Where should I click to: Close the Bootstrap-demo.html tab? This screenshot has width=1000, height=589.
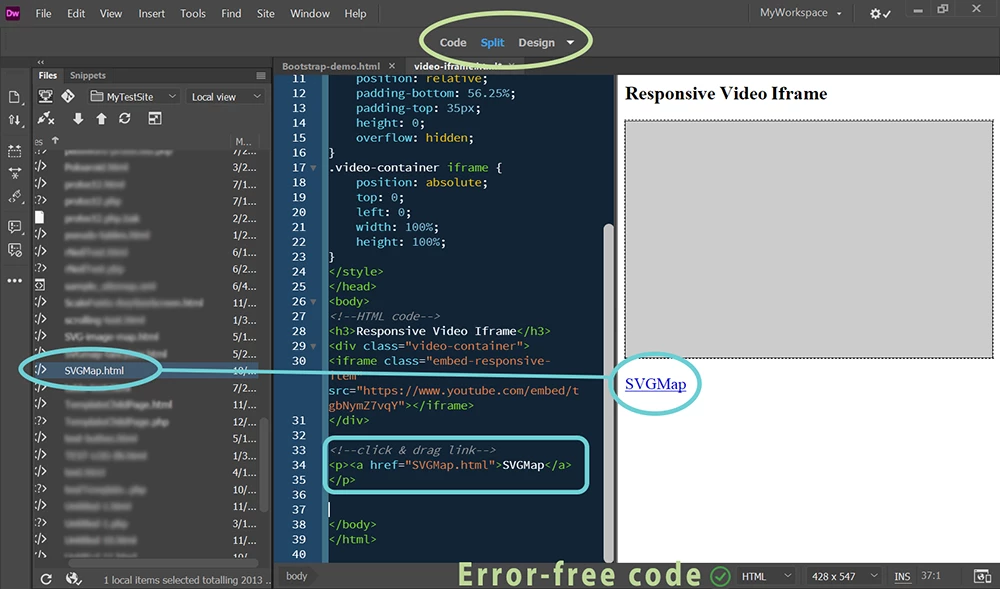392,66
